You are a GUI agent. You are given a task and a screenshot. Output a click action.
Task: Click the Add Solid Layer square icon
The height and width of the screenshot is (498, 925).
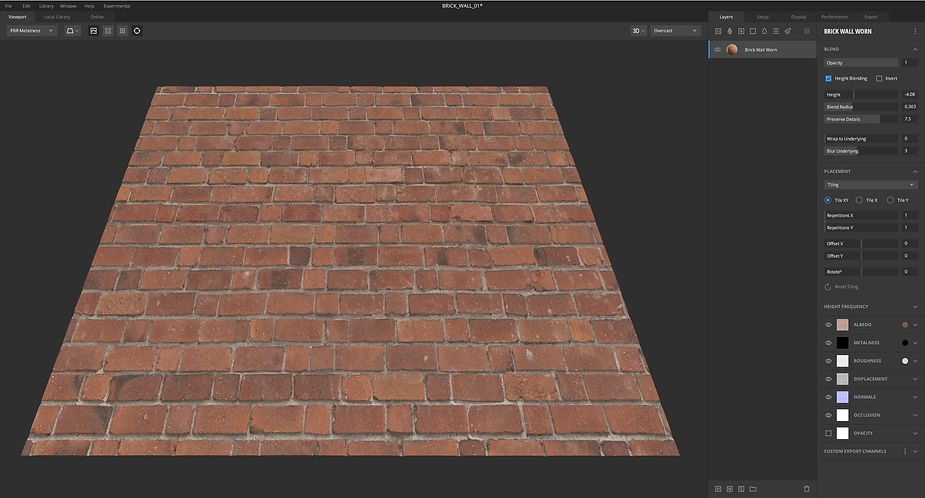point(753,31)
